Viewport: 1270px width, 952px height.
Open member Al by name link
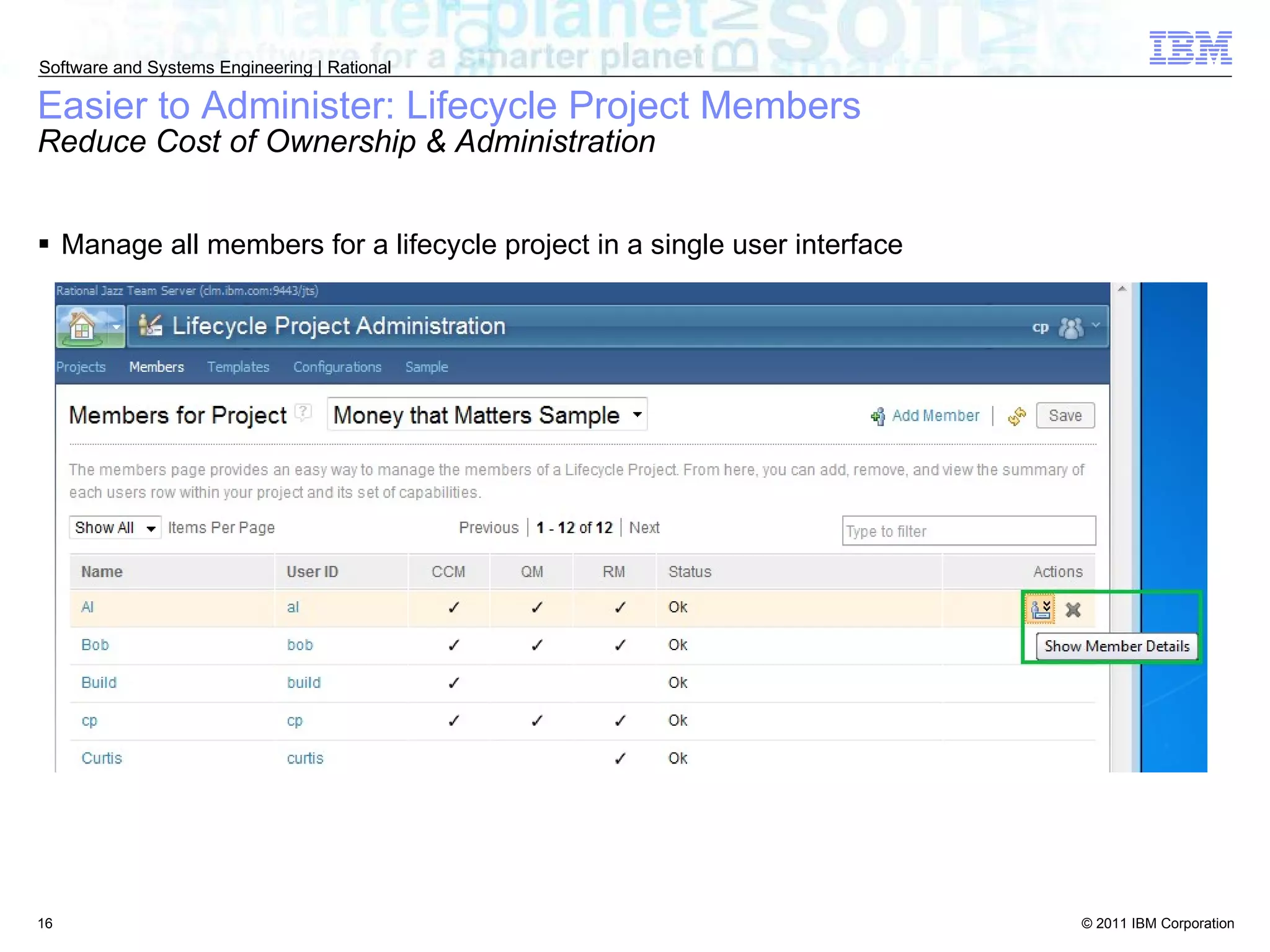(87, 607)
